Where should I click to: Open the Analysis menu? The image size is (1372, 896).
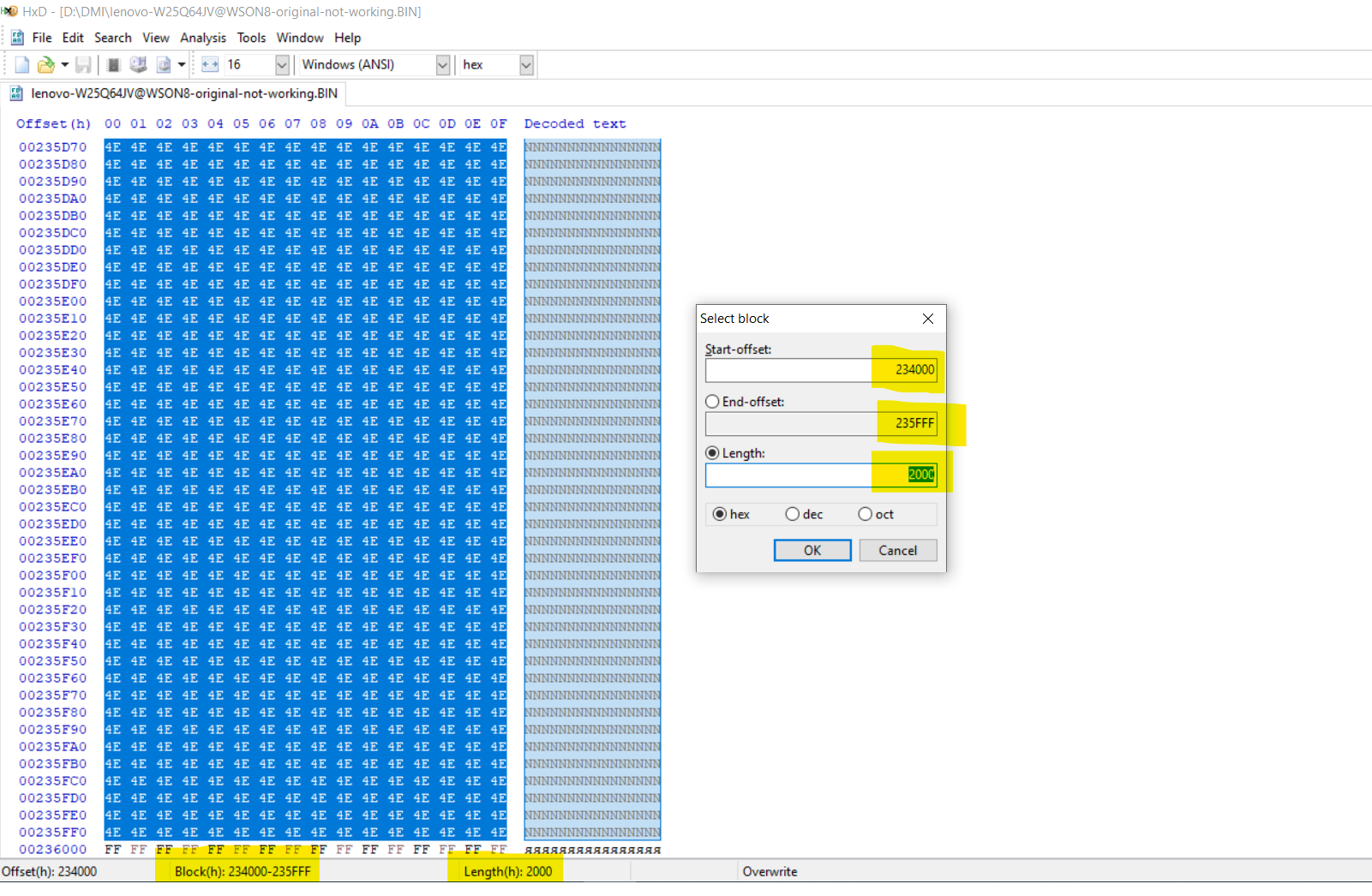(203, 38)
